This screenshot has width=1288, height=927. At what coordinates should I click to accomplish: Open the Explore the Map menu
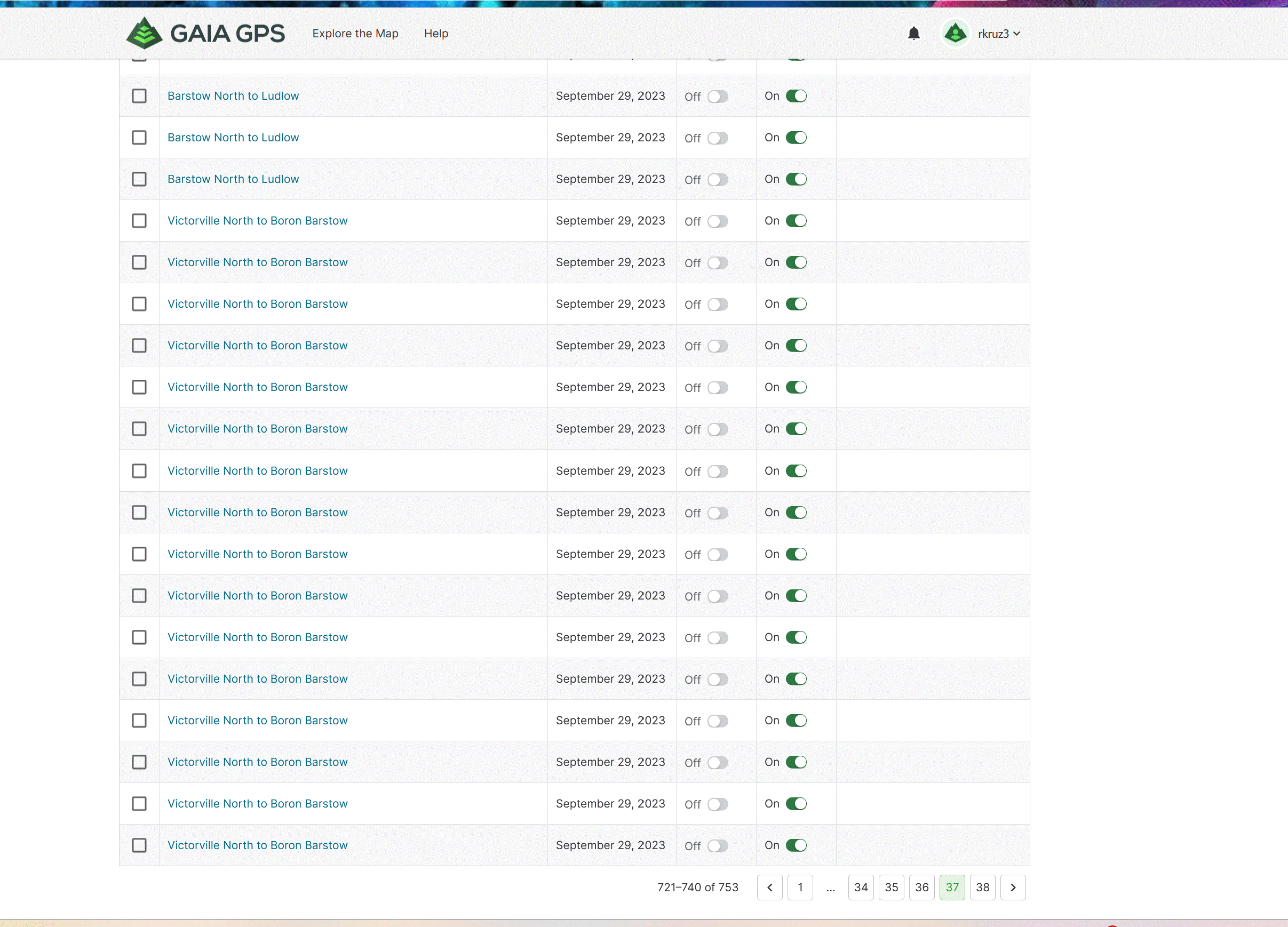coord(355,34)
